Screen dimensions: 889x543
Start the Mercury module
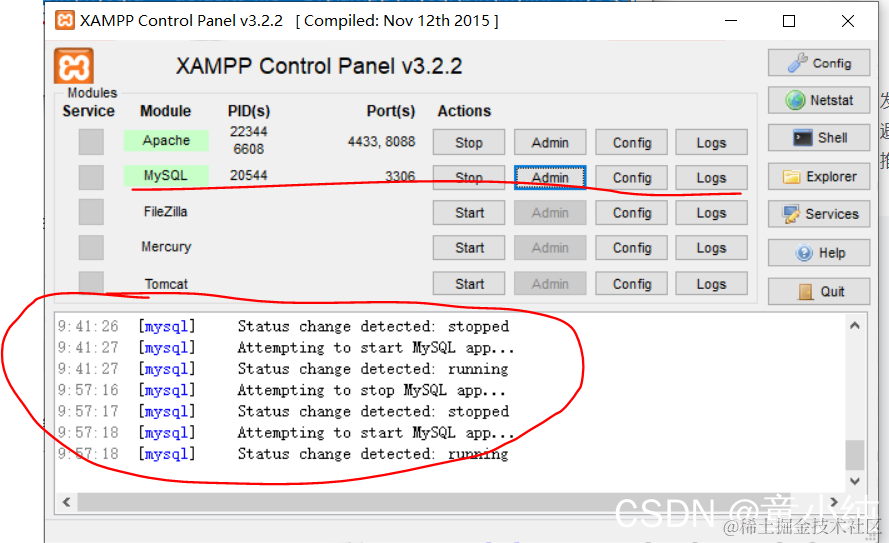(469, 248)
